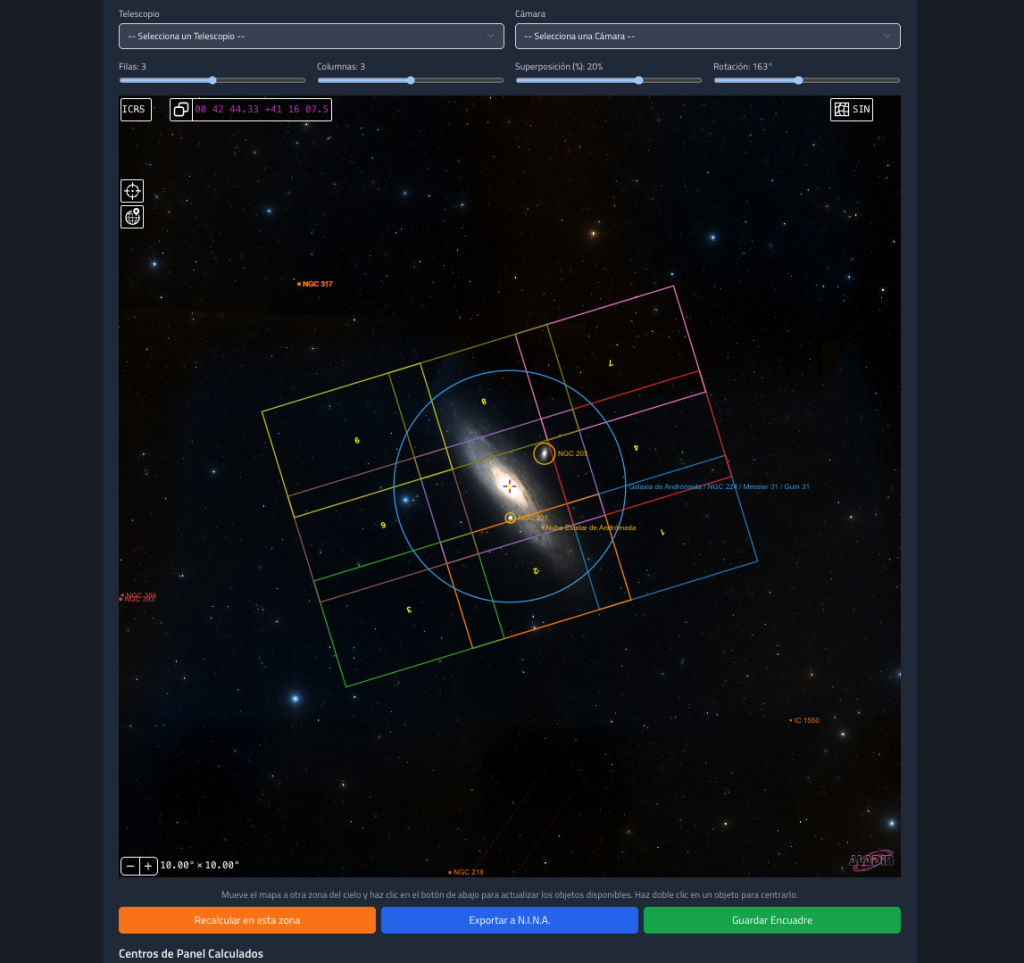
Task: Select the NGC 221 circle marker
Action: (x=510, y=518)
